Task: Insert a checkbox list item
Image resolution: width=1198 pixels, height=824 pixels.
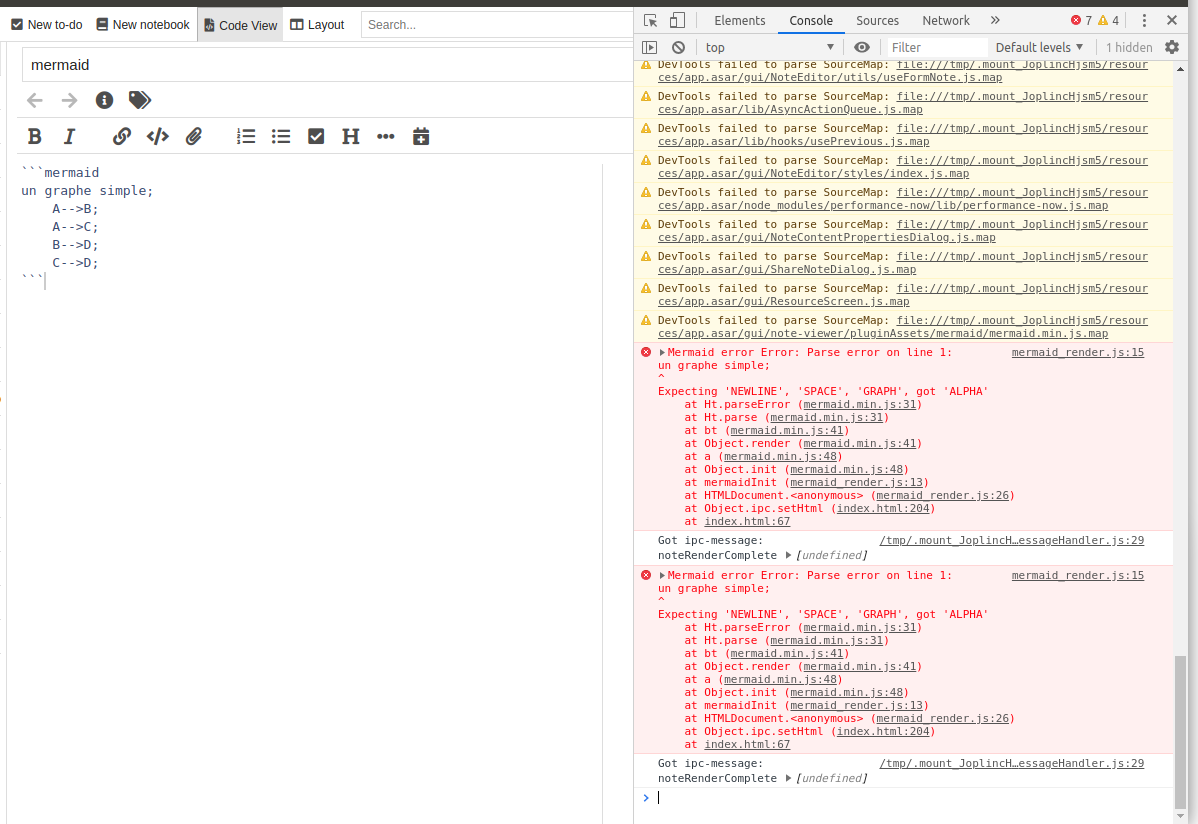Action: [316, 137]
